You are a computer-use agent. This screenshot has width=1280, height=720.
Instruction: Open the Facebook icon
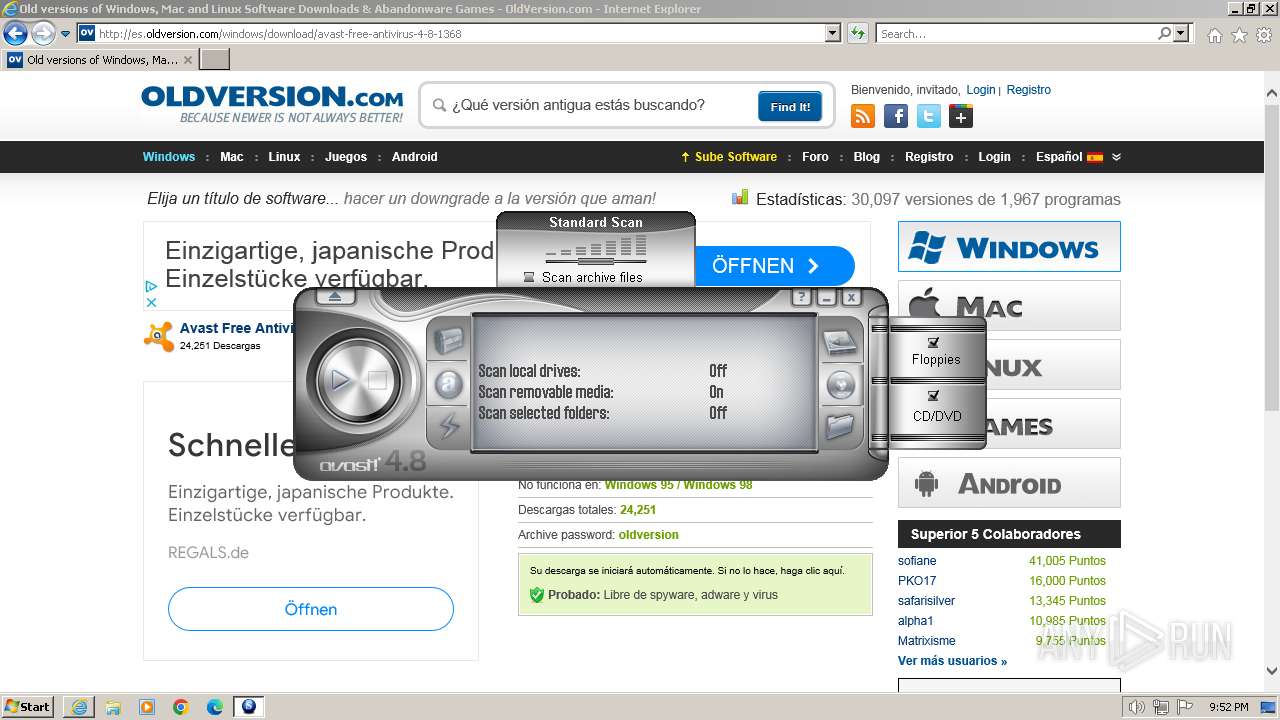(x=896, y=116)
